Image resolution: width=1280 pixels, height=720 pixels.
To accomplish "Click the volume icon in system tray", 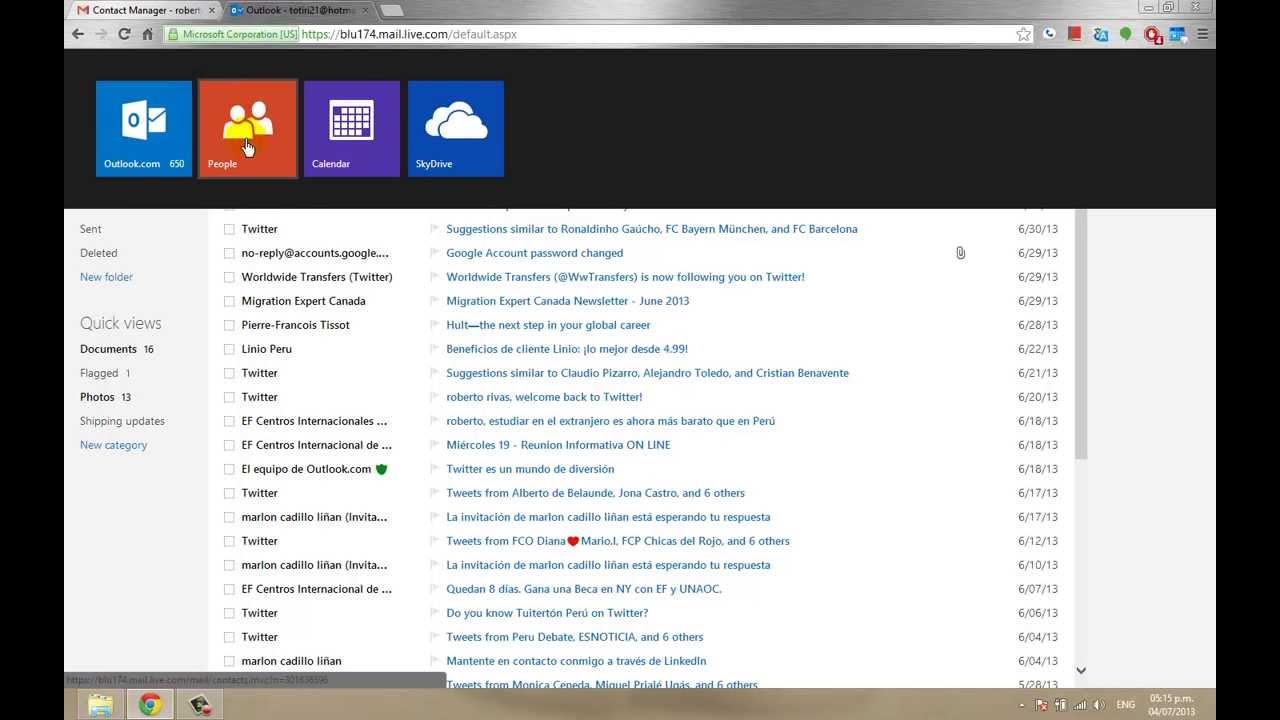I will pos(1099,705).
